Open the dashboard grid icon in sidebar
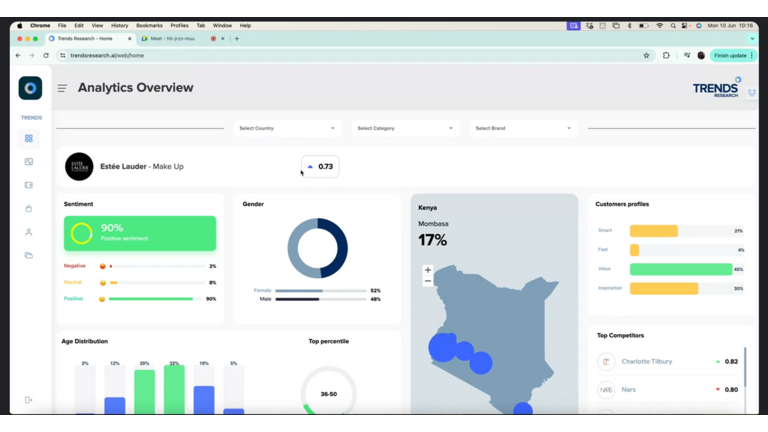768x432 pixels. pyautogui.click(x=29, y=139)
